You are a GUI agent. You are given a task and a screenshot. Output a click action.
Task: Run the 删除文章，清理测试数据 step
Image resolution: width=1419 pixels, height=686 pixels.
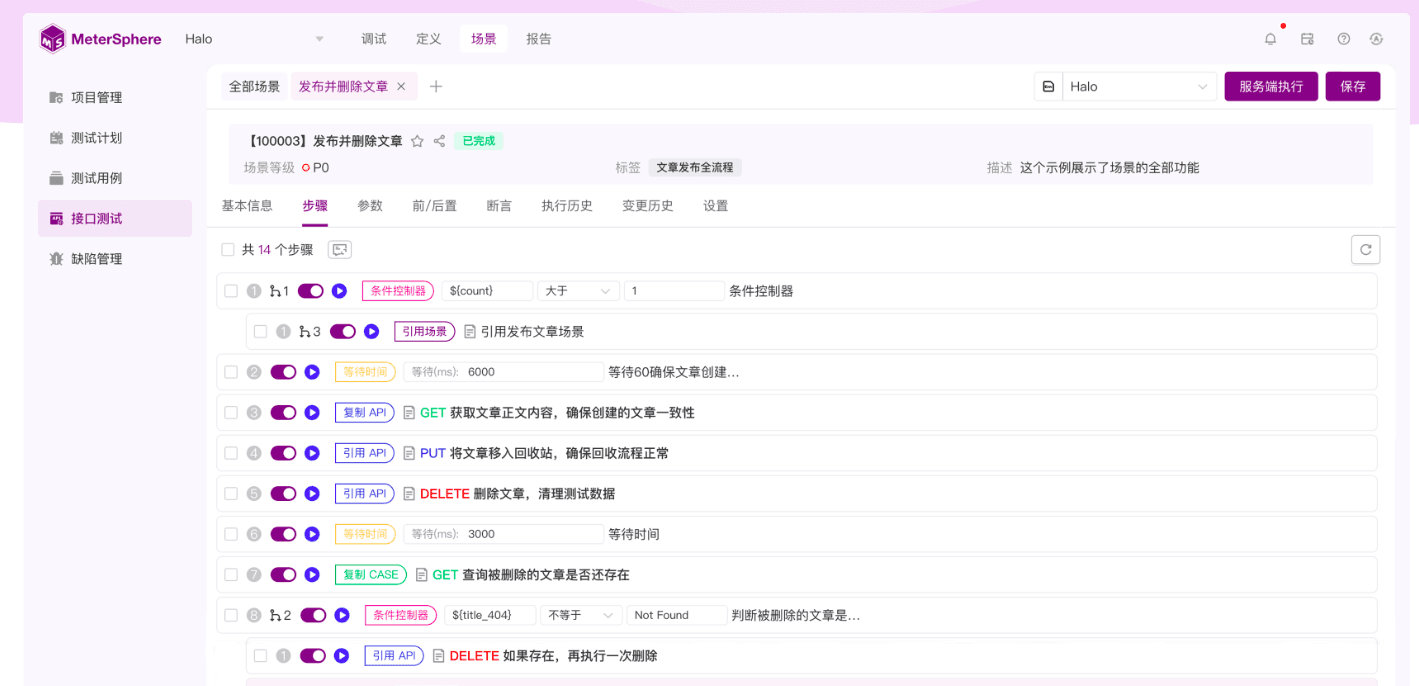tap(312, 493)
